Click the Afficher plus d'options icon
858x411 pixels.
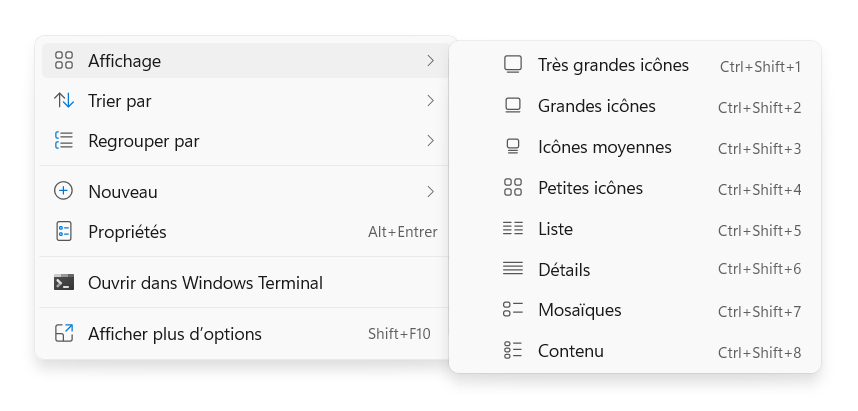point(64,333)
